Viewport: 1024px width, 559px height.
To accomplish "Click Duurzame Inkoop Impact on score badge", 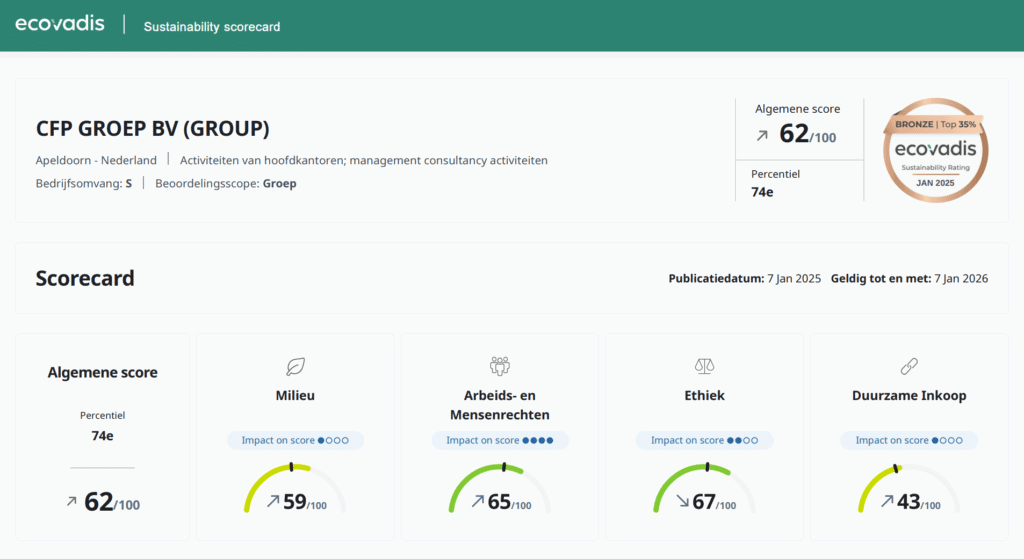I will point(909,440).
